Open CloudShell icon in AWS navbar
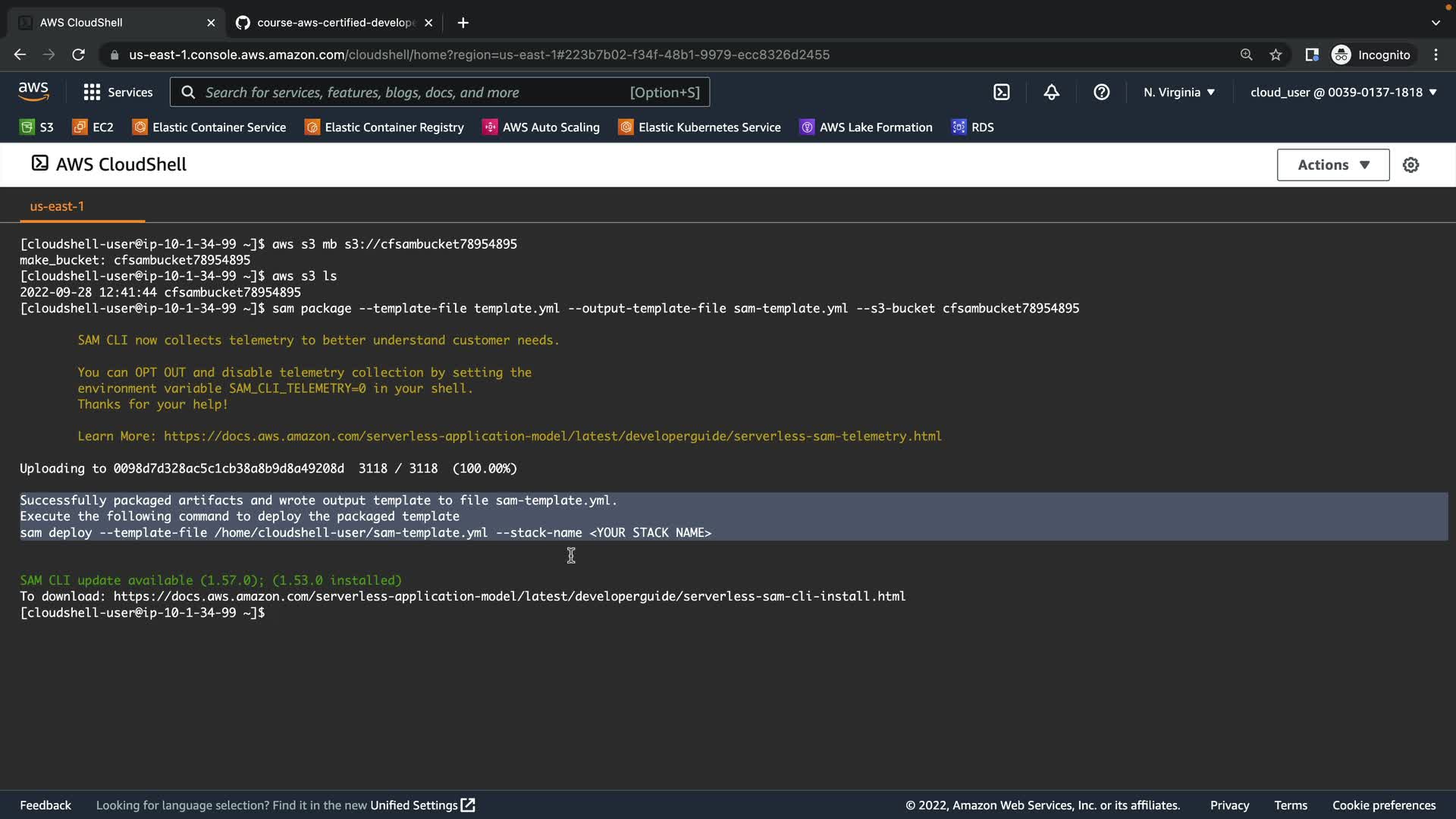This screenshot has height=819, width=1456. point(1001,93)
